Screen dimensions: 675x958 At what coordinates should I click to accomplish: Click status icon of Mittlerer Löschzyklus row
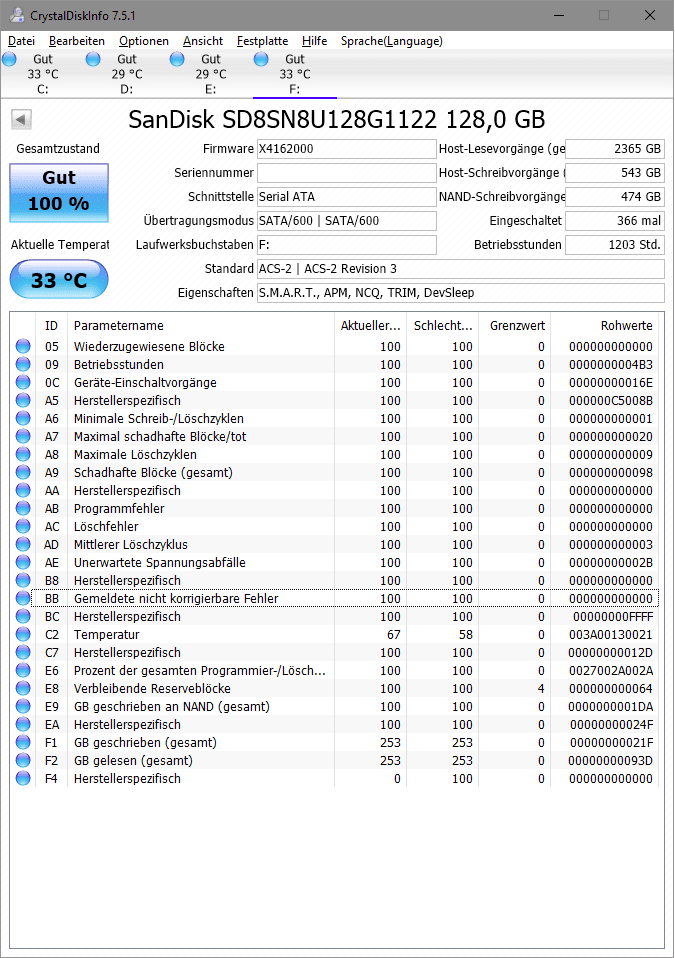click(23, 544)
